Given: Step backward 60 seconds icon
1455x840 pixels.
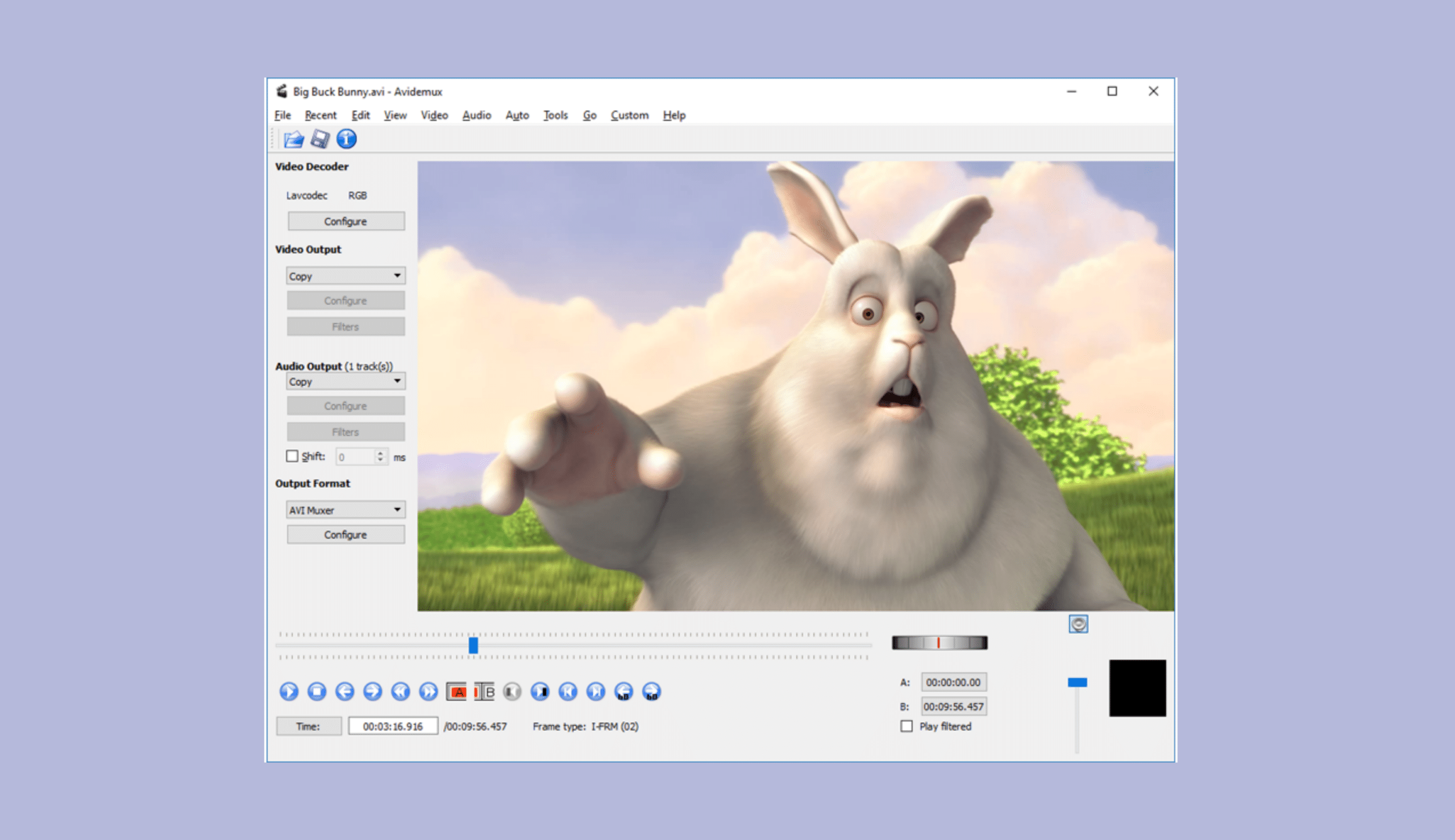Looking at the screenshot, I should click(x=623, y=691).
